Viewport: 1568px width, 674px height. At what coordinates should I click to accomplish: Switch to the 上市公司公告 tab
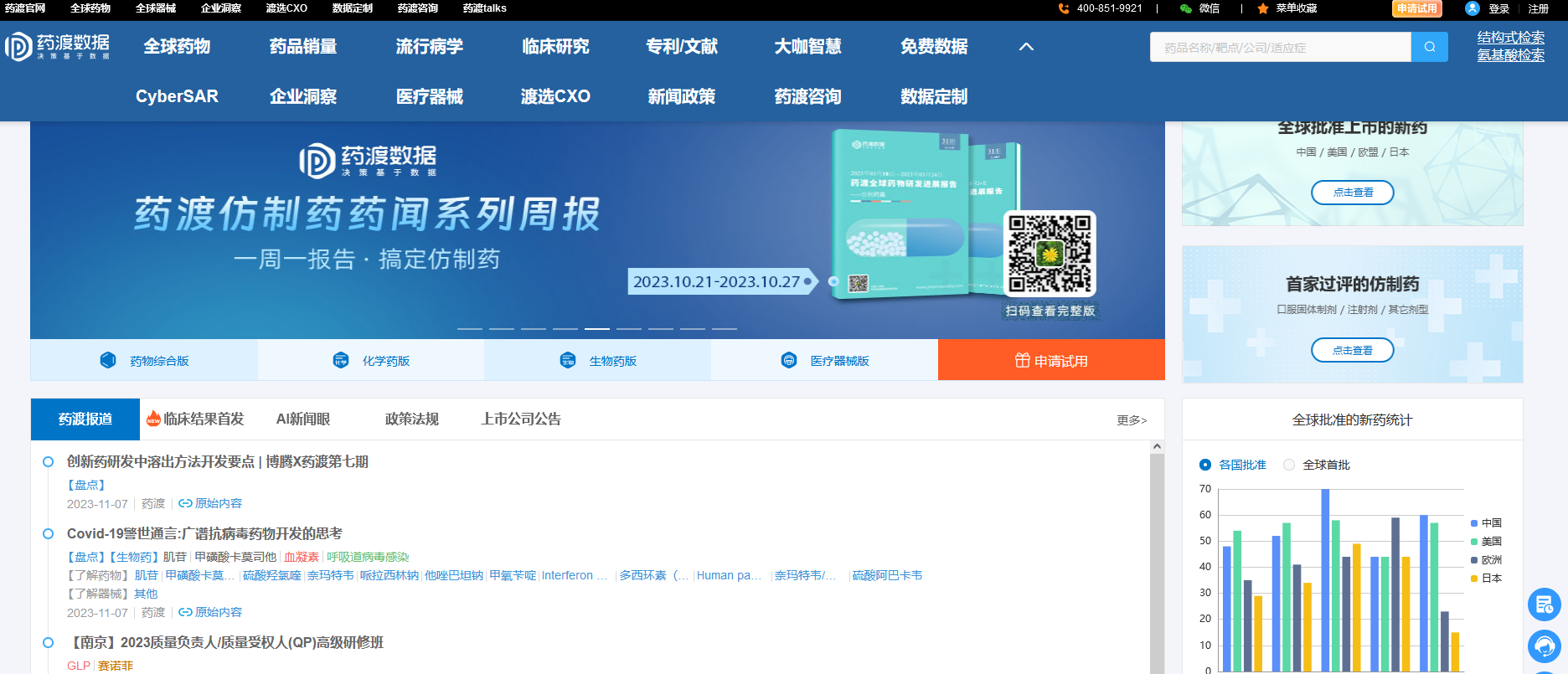tap(521, 419)
